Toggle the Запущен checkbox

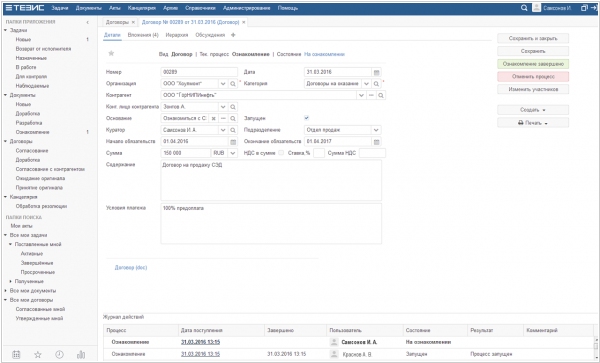coord(307,118)
